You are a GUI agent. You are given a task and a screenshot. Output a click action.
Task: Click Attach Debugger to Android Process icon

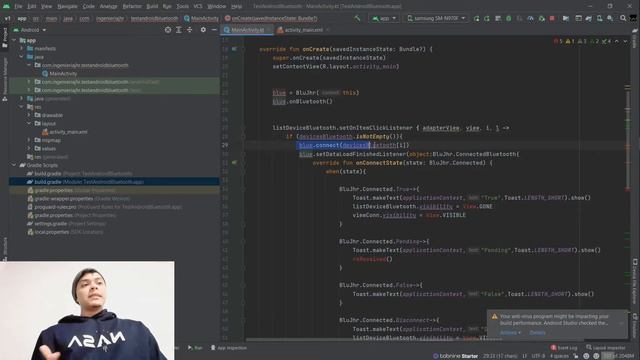tap(542, 18)
